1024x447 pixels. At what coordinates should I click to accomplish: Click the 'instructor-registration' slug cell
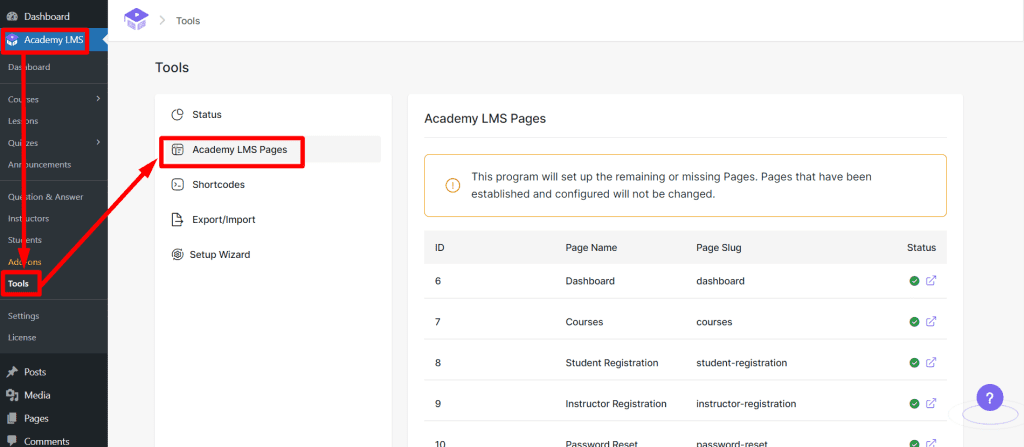tap(746, 403)
